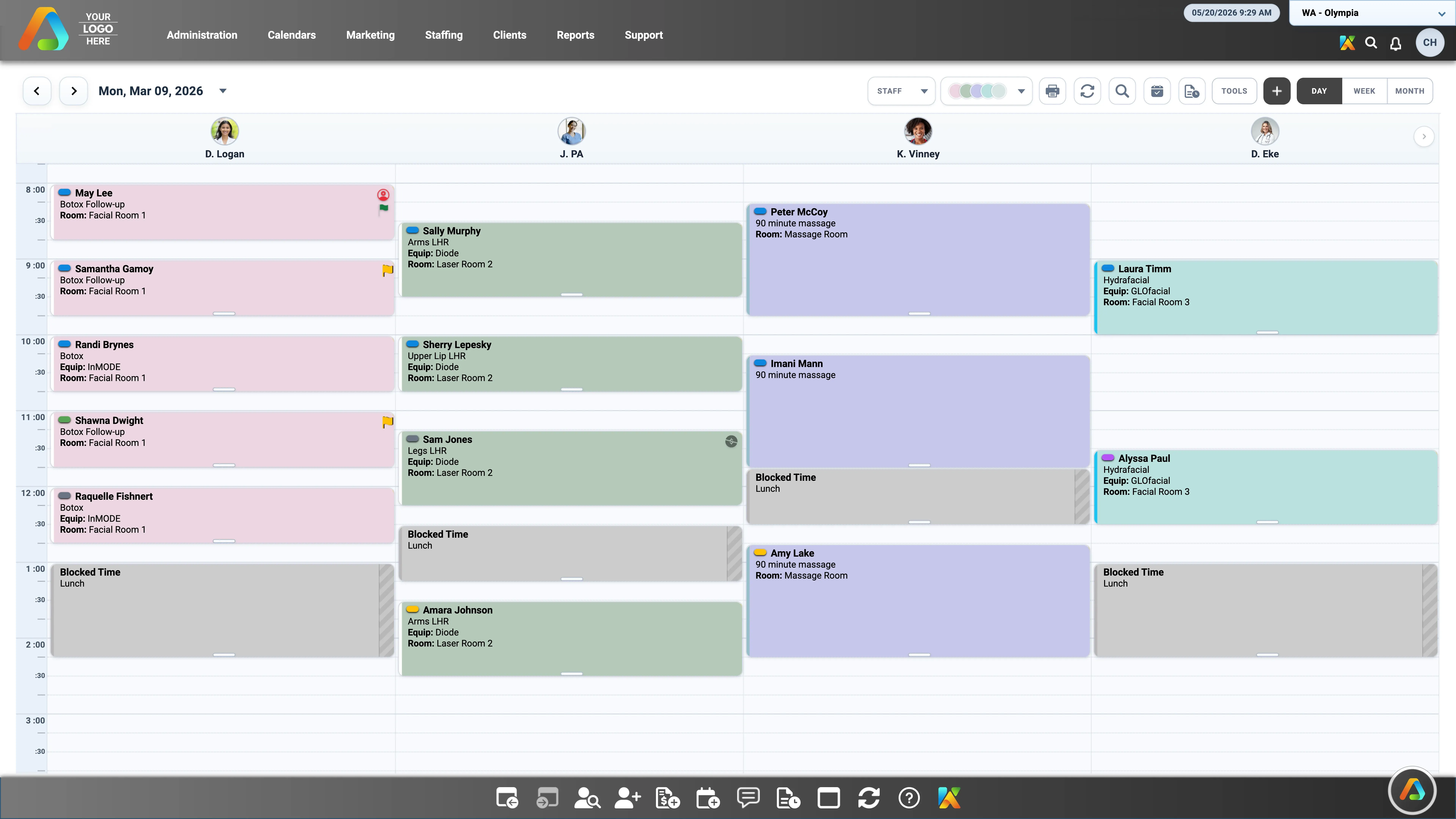Open client search in bottom bar
This screenshot has height=819, width=1456.
tap(587, 798)
